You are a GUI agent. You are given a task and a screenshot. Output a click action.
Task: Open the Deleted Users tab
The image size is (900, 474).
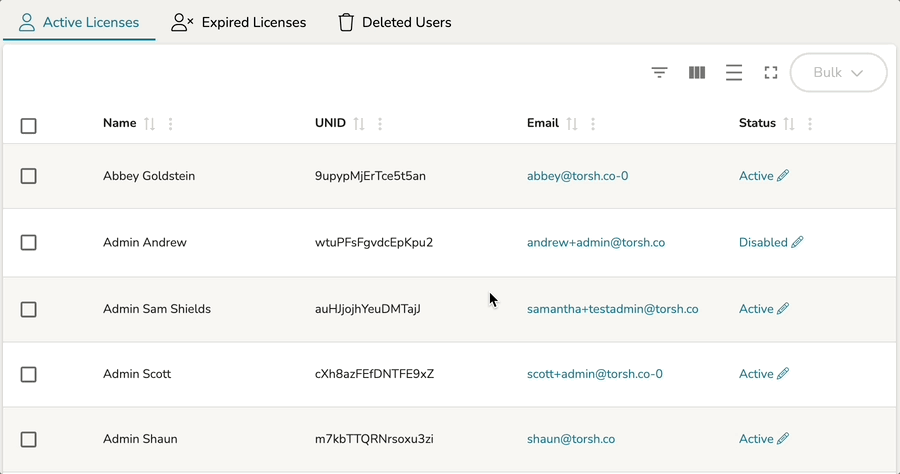[x=395, y=22]
